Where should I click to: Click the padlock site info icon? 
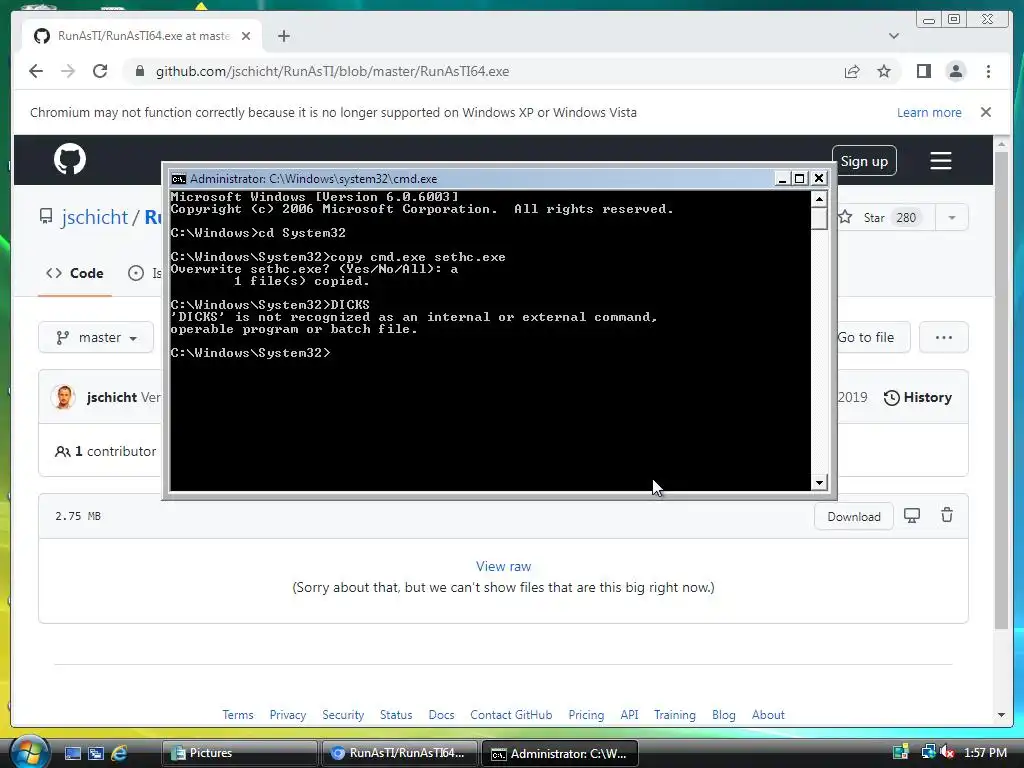pyautogui.click(x=139, y=71)
